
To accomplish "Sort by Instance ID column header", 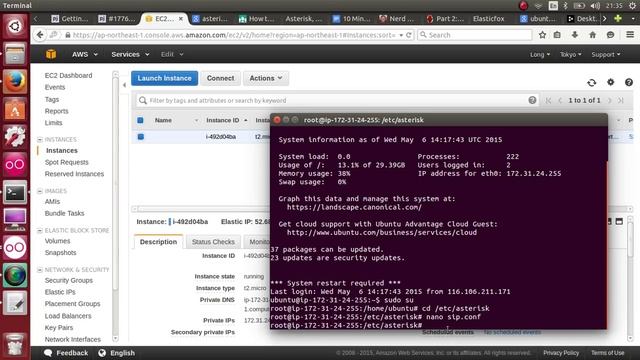I will [x=223, y=120].
